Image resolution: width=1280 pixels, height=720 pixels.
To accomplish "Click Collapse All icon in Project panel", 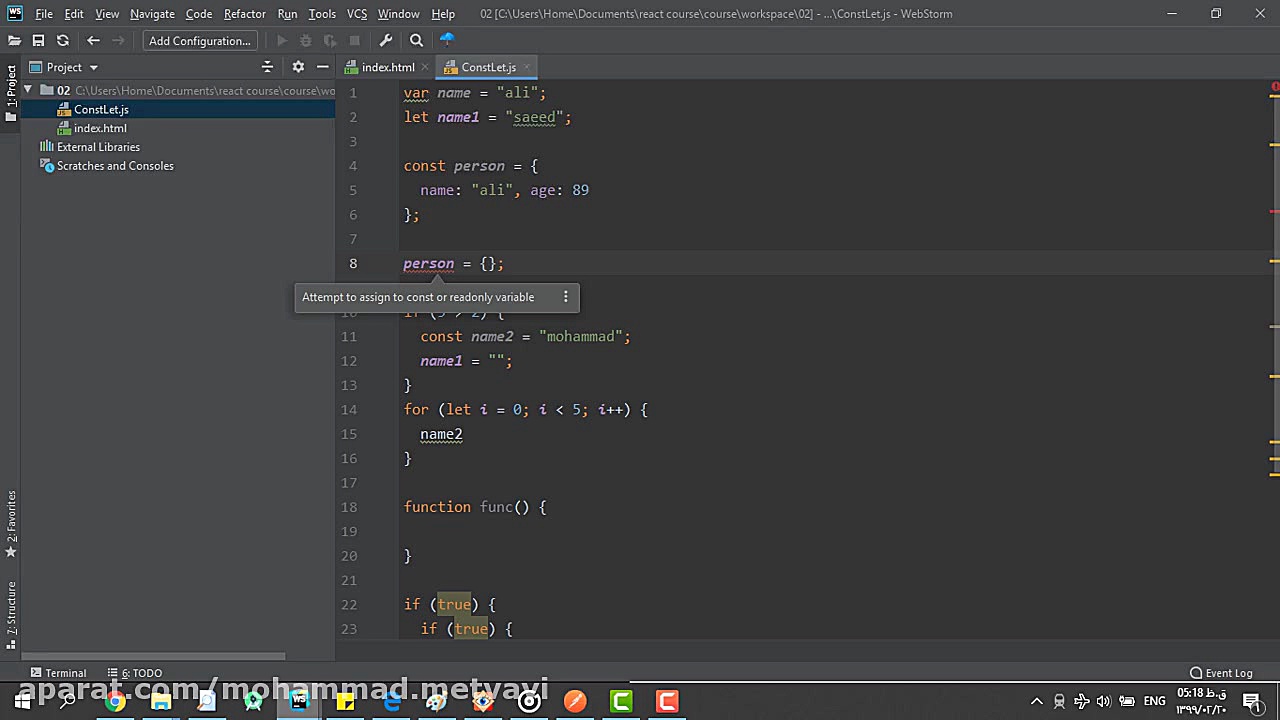I will tap(267, 67).
